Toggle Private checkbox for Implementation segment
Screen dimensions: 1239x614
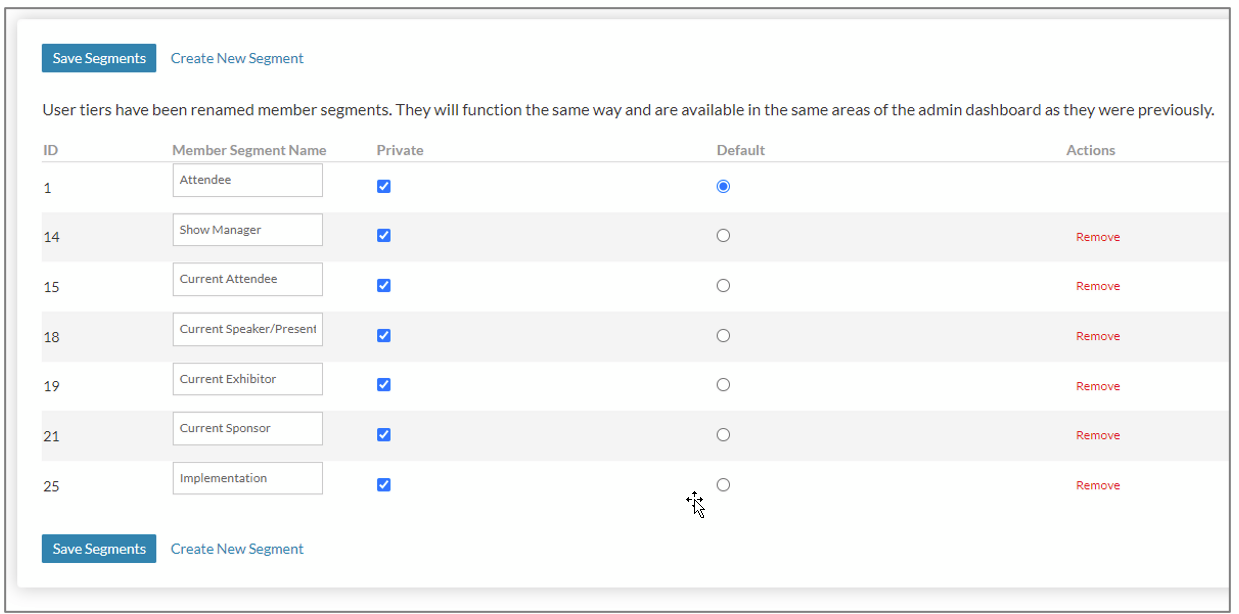pos(384,485)
